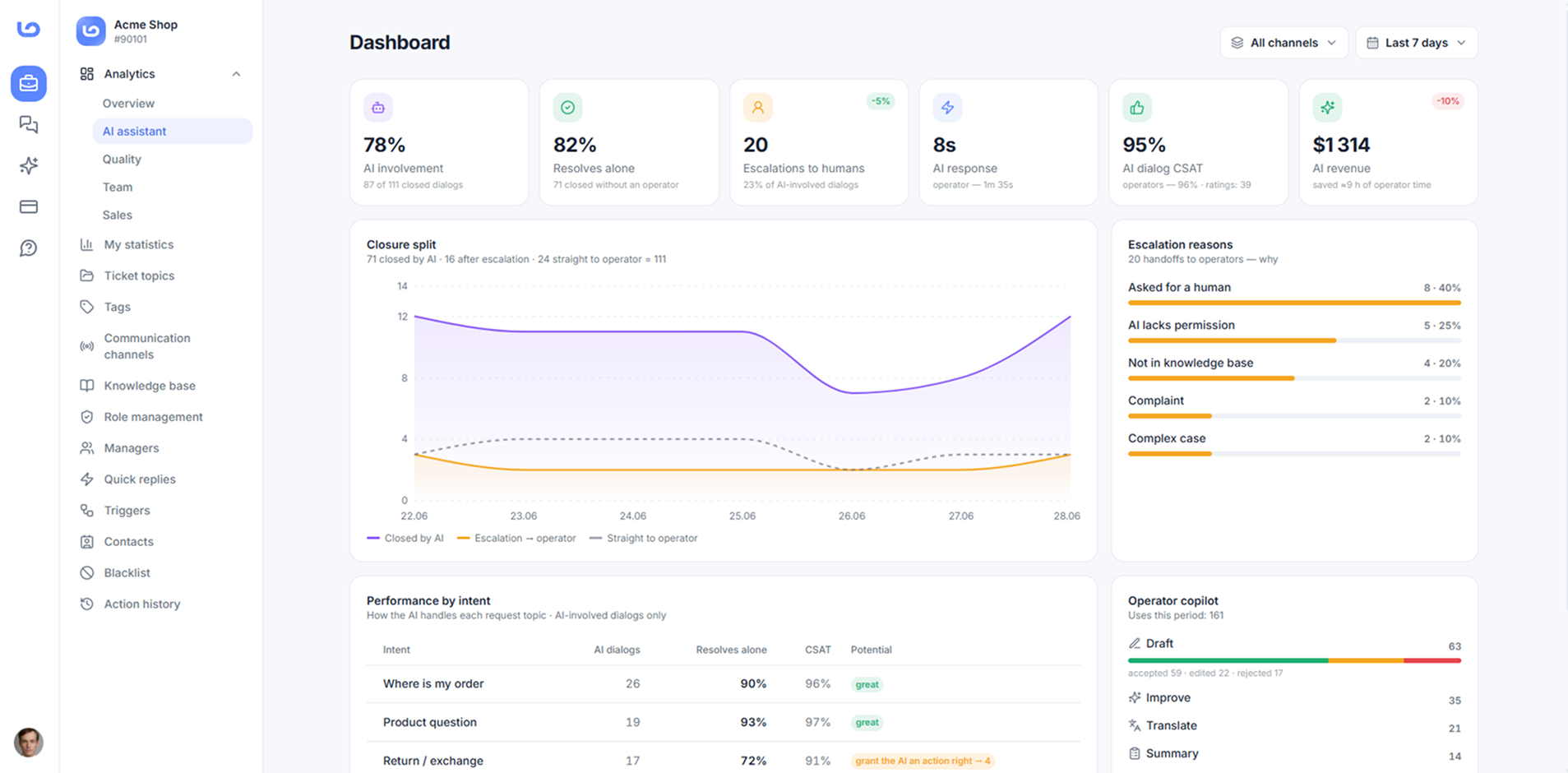Open the Sales submenu item
The image size is (1568, 773).
[118, 215]
